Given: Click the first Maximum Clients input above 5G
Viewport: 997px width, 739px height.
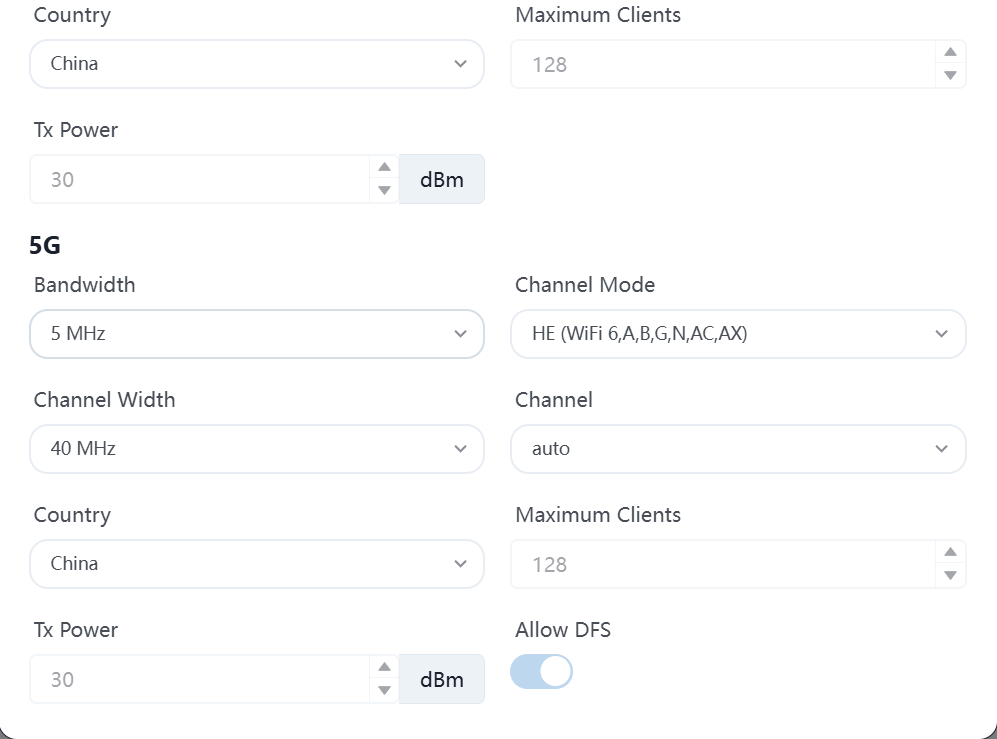Looking at the screenshot, I should click(x=720, y=65).
